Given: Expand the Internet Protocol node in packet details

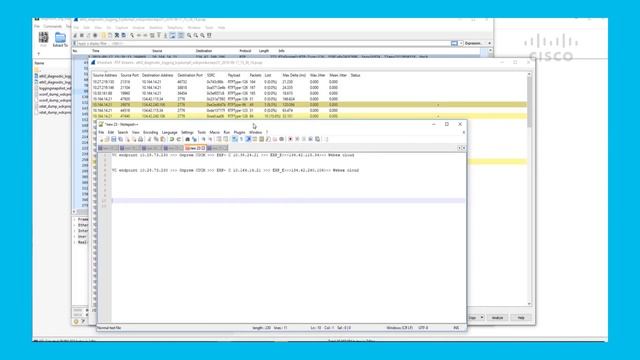Looking at the screenshot, I should coord(75,231).
